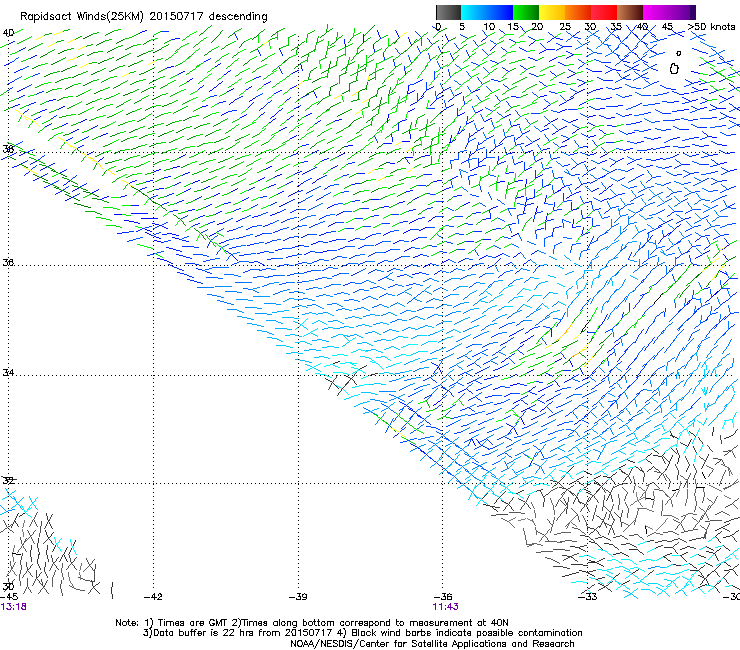Viewport: 740px width, 650px height.
Task: Click the NOAA/NESDIS credit line
Action: point(432,643)
